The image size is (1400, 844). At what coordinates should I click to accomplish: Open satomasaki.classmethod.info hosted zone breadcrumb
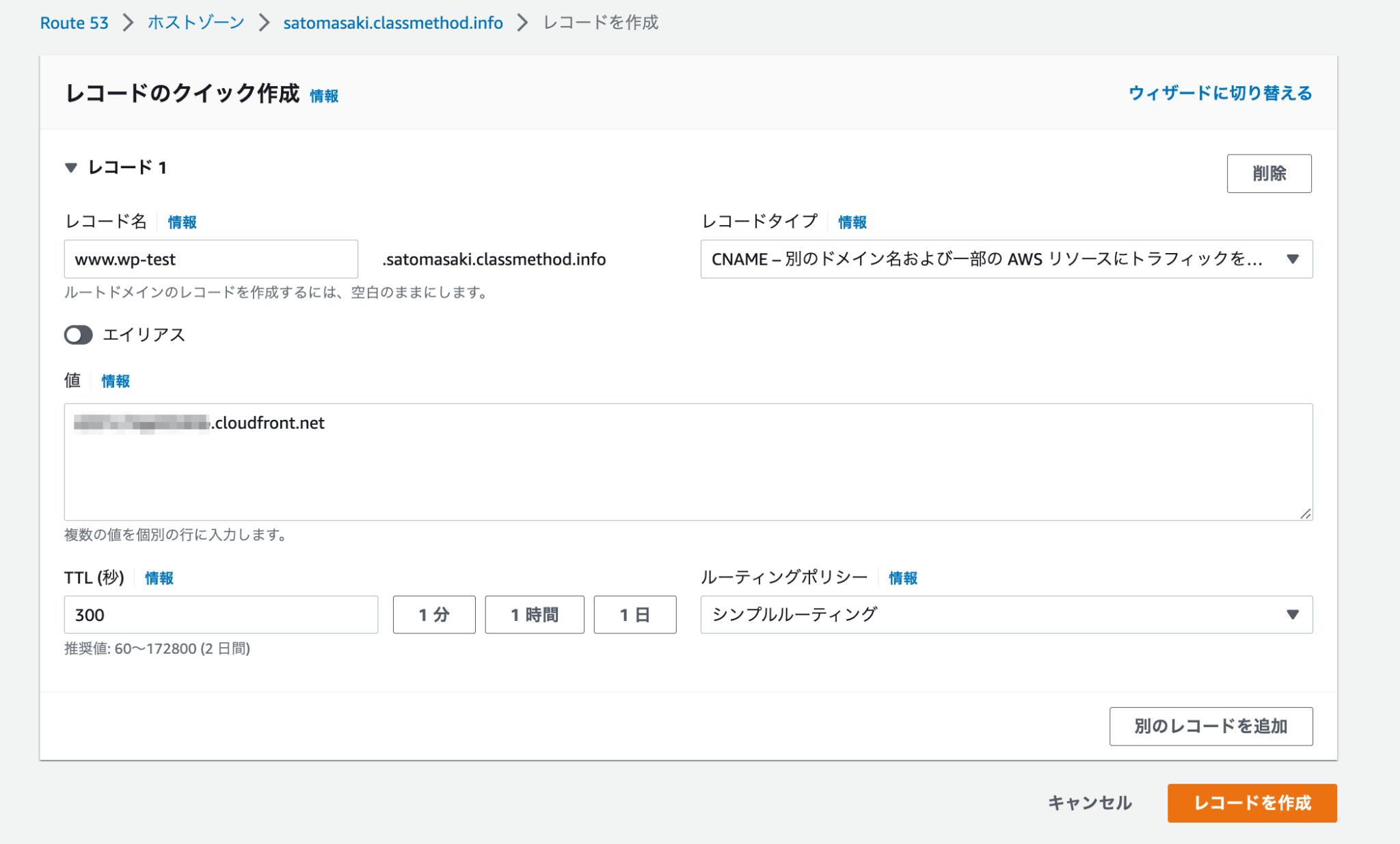pos(392,22)
